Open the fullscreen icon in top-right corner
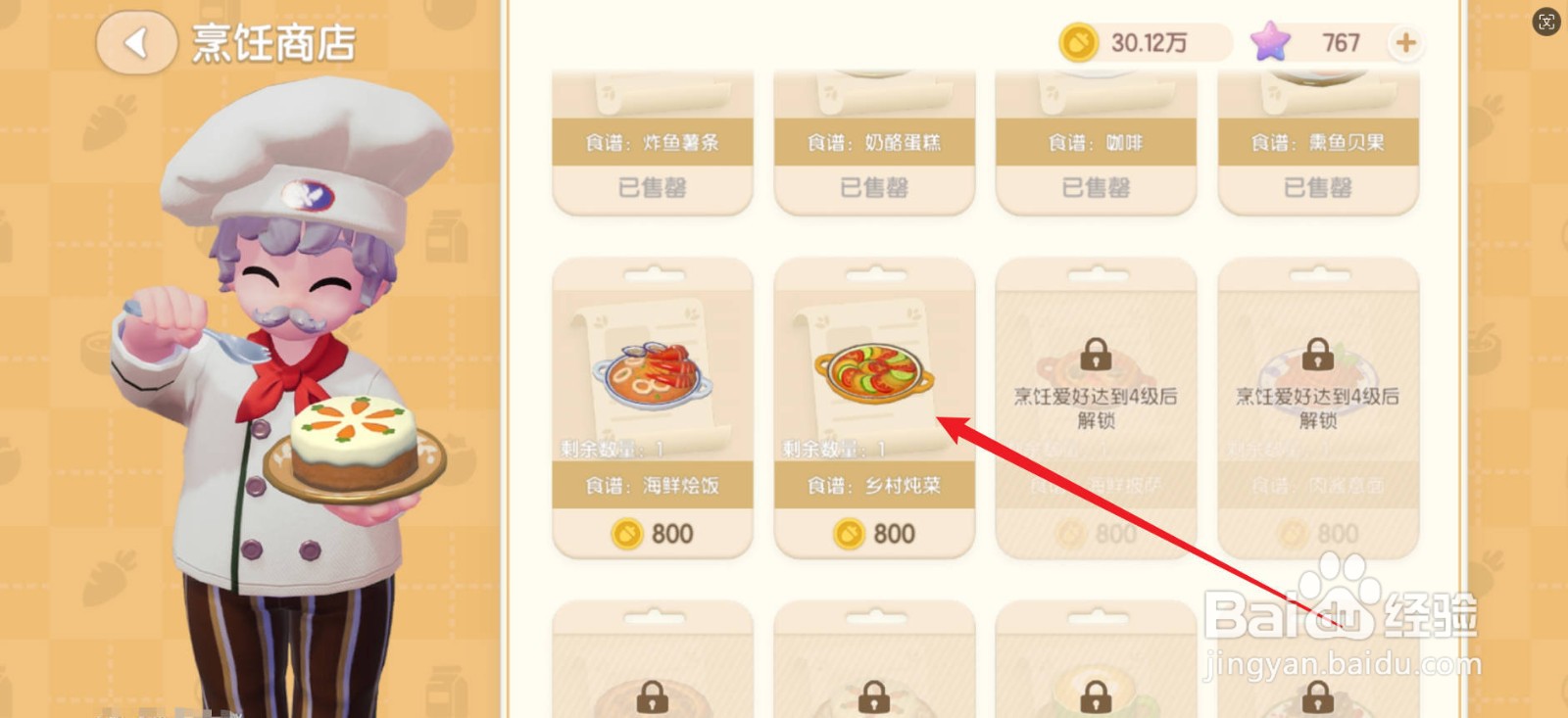The height and width of the screenshot is (718, 1568). coord(1546,22)
